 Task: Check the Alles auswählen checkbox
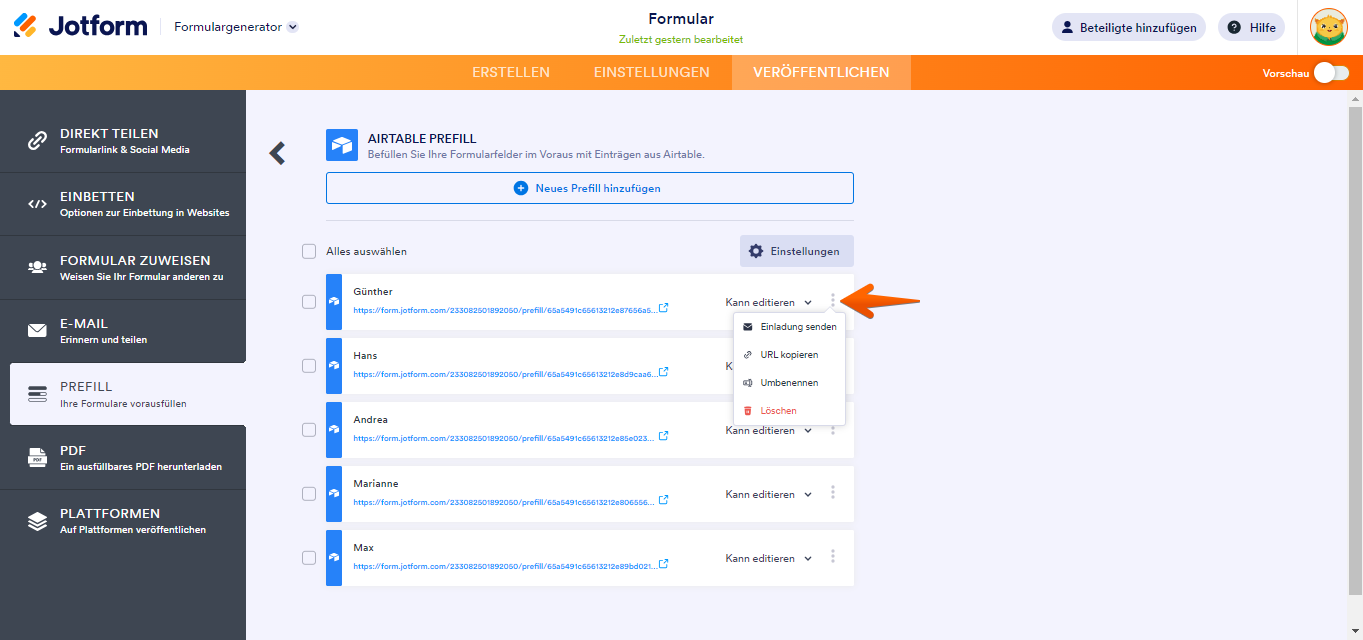click(309, 251)
